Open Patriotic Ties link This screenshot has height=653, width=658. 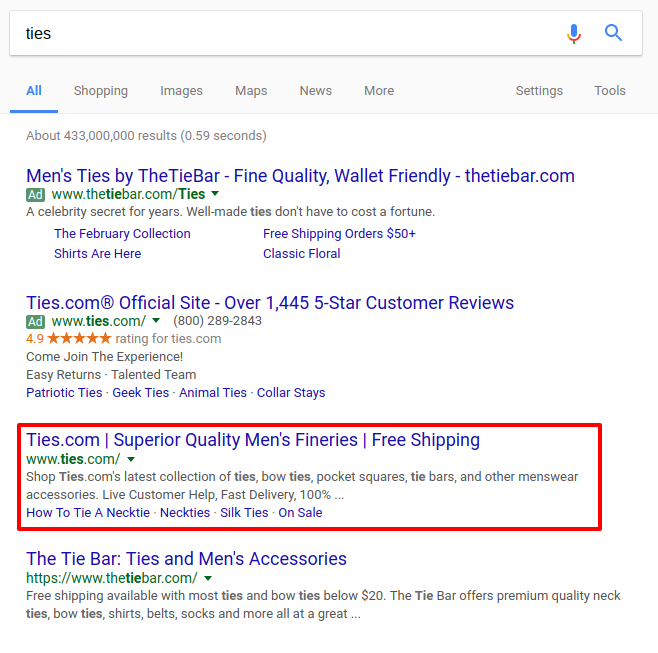coord(64,392)
